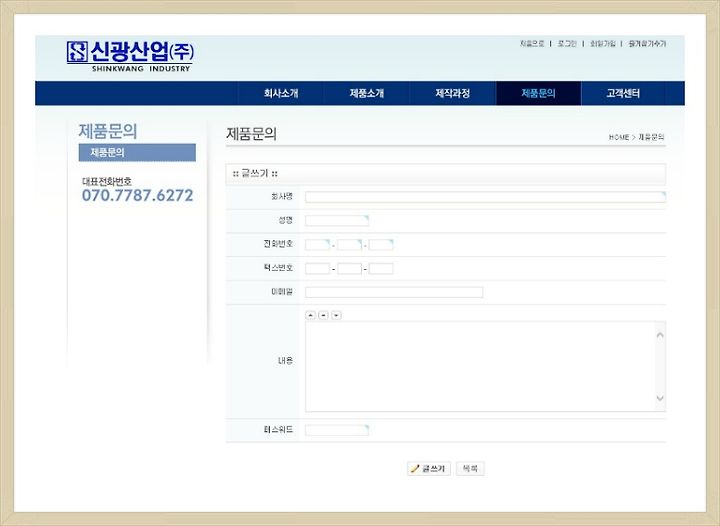Screen dimensions: 720x526
Task: Click the ':: 글쓰기 ::' section header
Action: pos(445,173)
